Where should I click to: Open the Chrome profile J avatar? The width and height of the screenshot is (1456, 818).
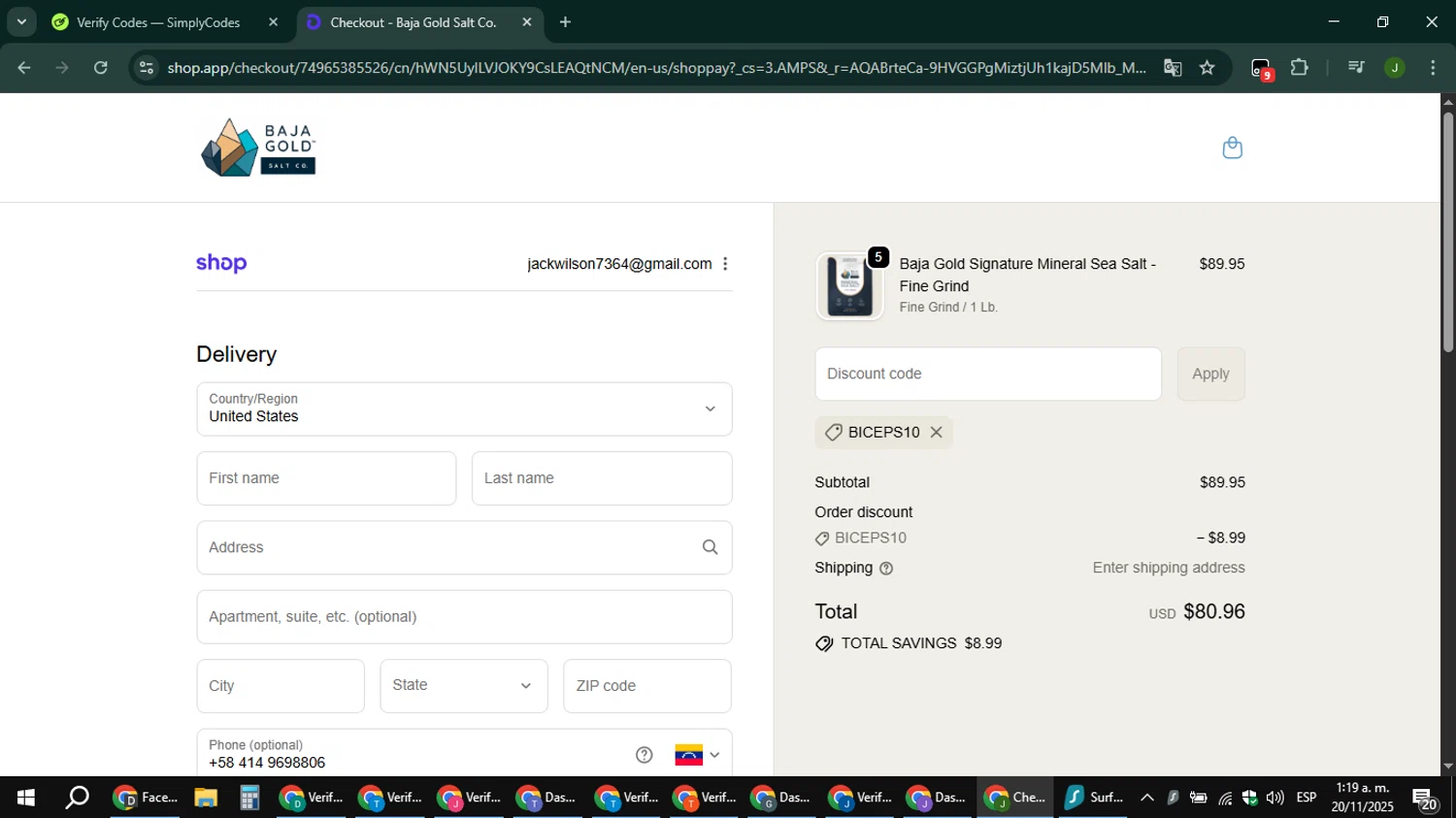[1395, 68]
